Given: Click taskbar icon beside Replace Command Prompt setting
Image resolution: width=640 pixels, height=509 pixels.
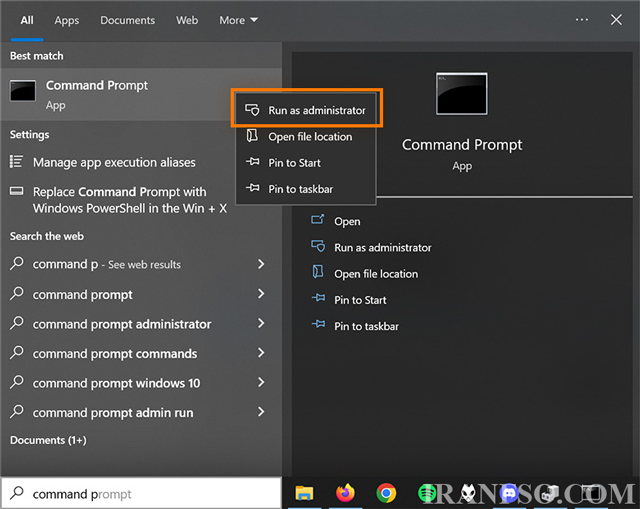Looking at the screenshot, I should (16, 191).
